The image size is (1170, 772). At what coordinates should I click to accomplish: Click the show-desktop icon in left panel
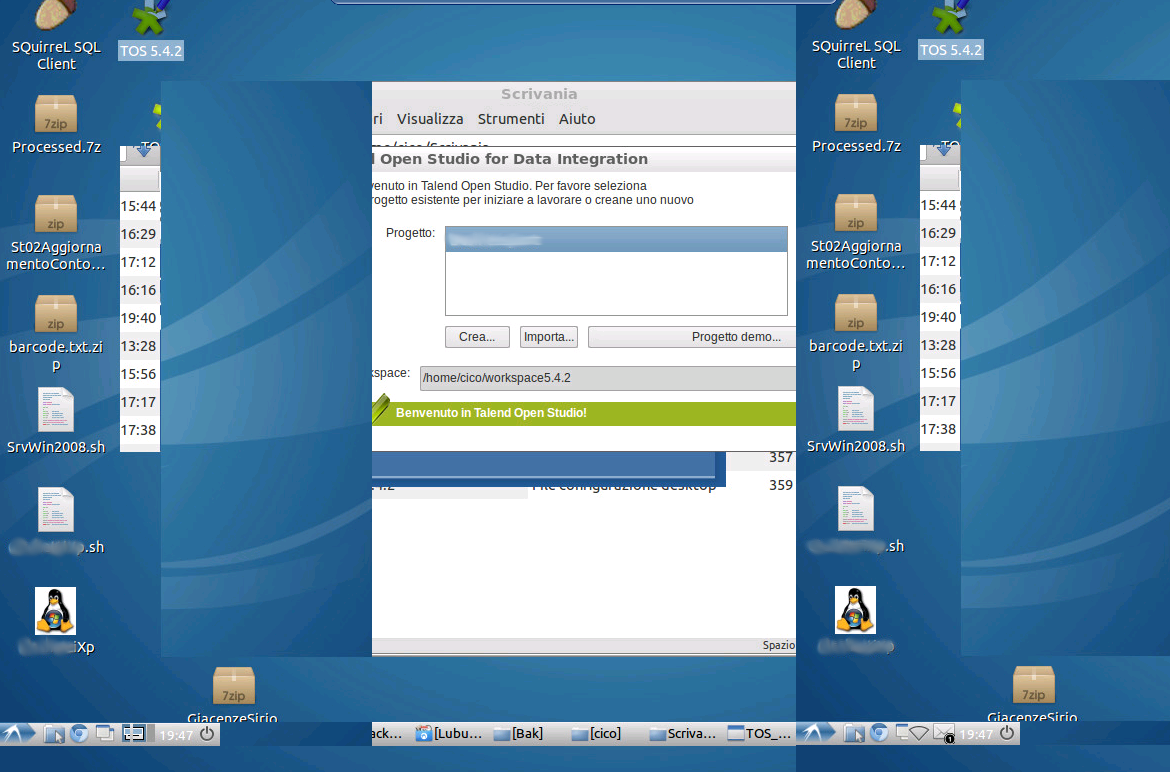click(105, 734)
